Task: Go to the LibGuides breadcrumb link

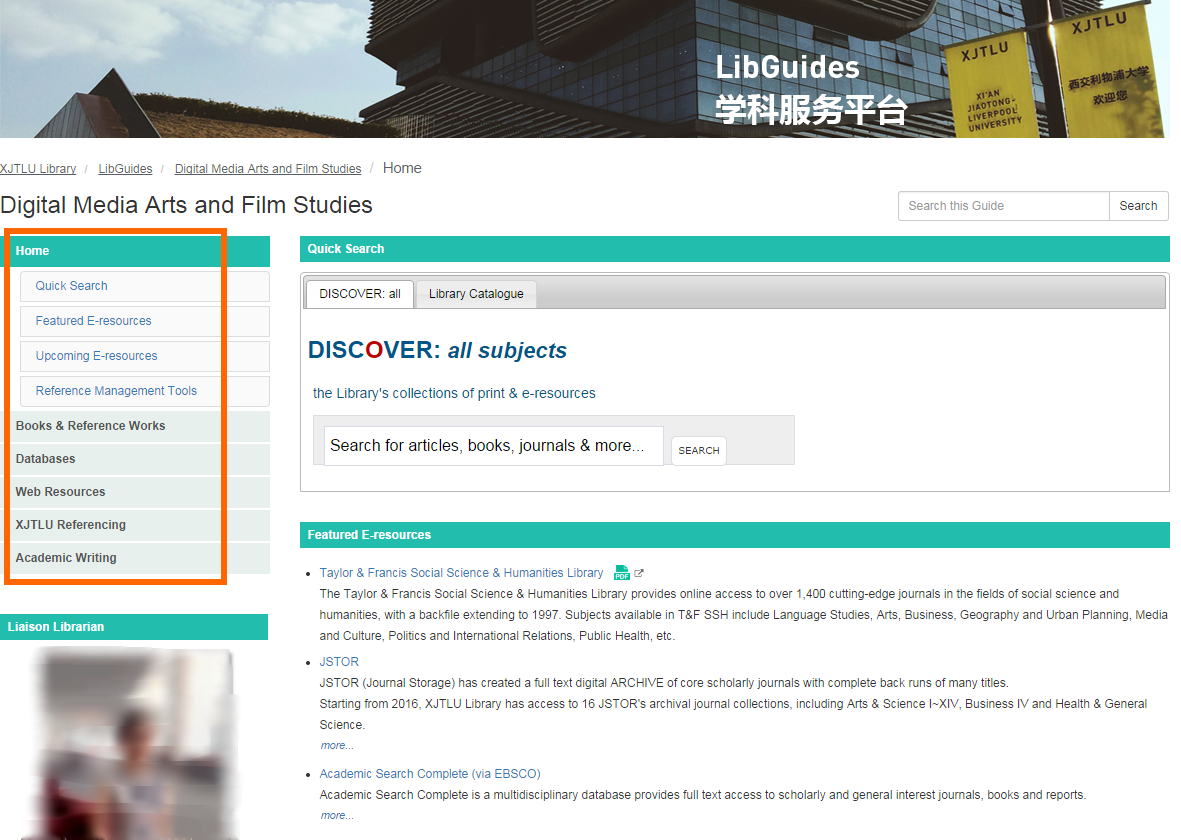Action: (125, 169)
